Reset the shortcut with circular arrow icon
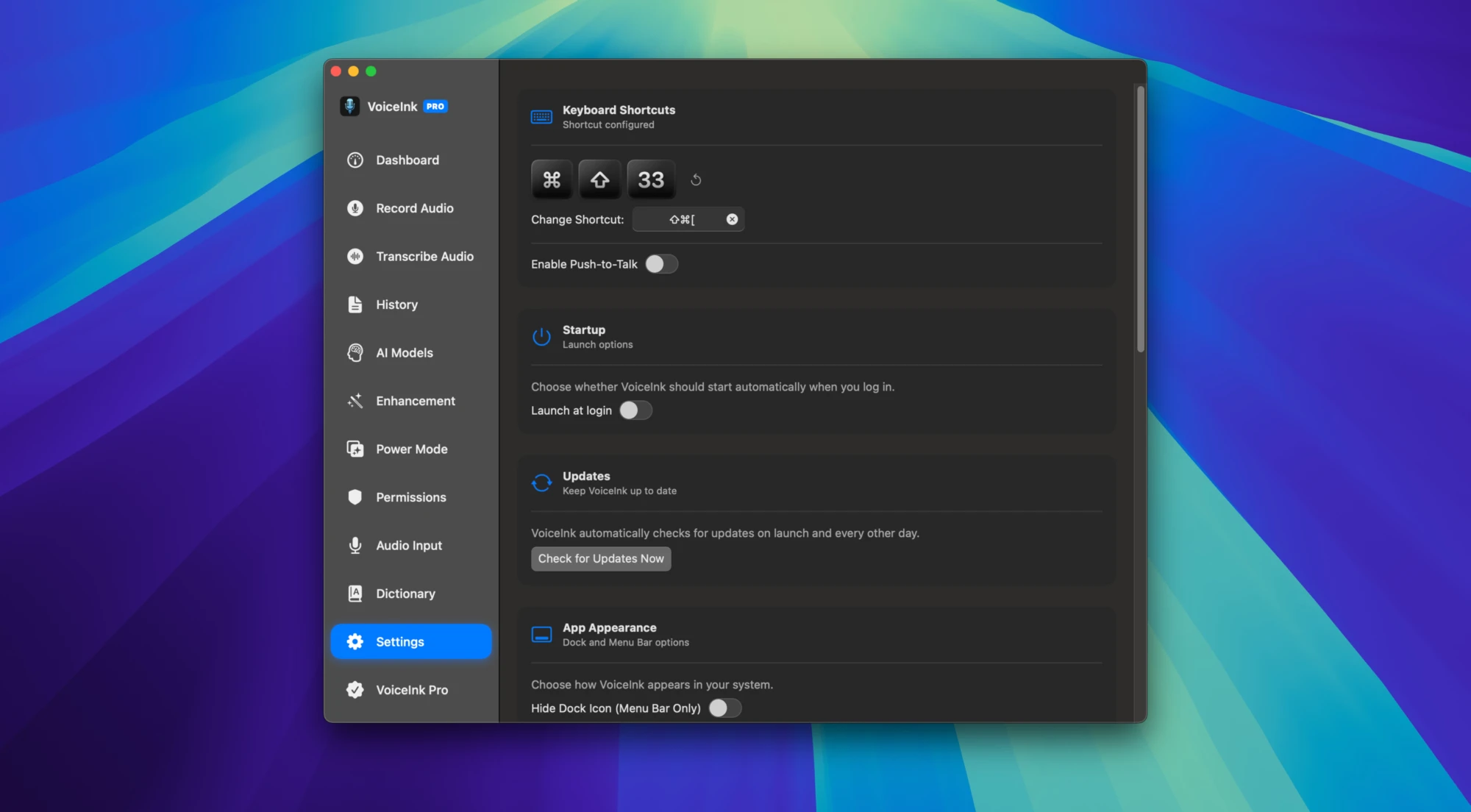Viewport: 1471px width, 812px height. tap(696, 180)
